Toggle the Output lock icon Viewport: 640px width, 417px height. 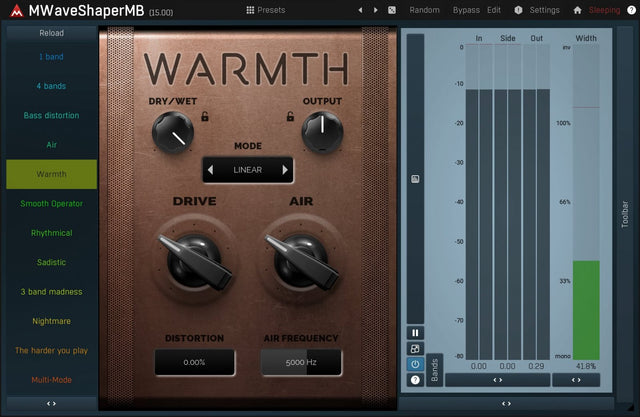(292, 117)
